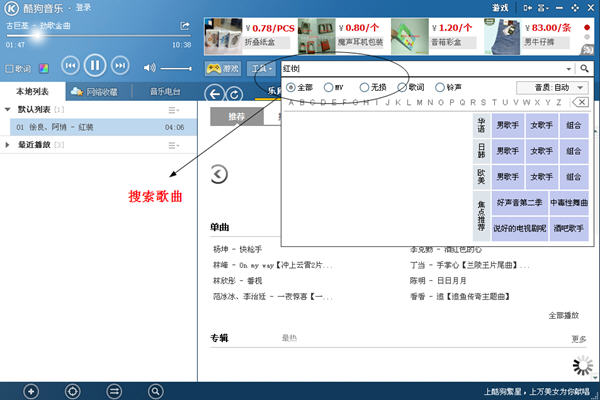Screen dimensions: 600x400
Task: Select the MV radio option
Action: click(327, 88)
